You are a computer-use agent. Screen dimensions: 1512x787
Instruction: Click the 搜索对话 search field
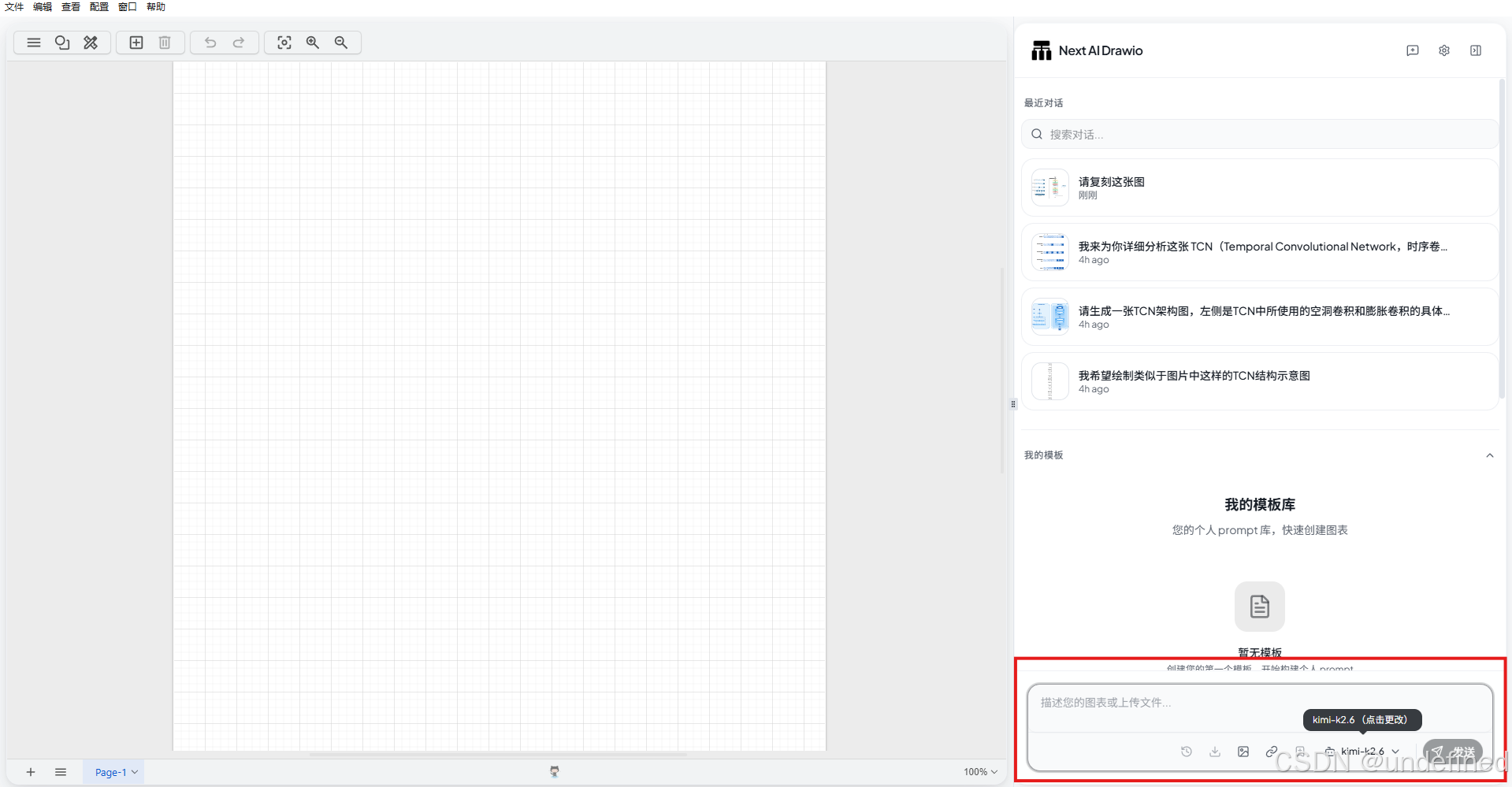[1260, 134]
